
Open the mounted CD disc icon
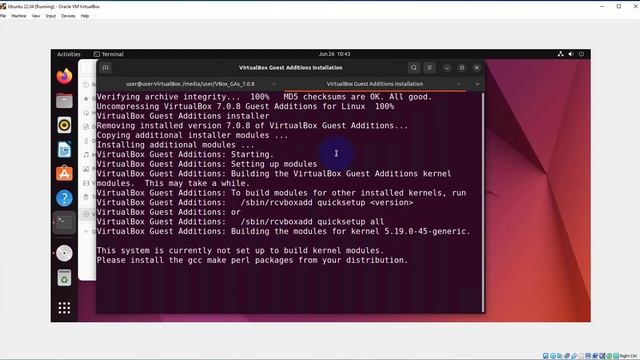click(x=64, y=253)
